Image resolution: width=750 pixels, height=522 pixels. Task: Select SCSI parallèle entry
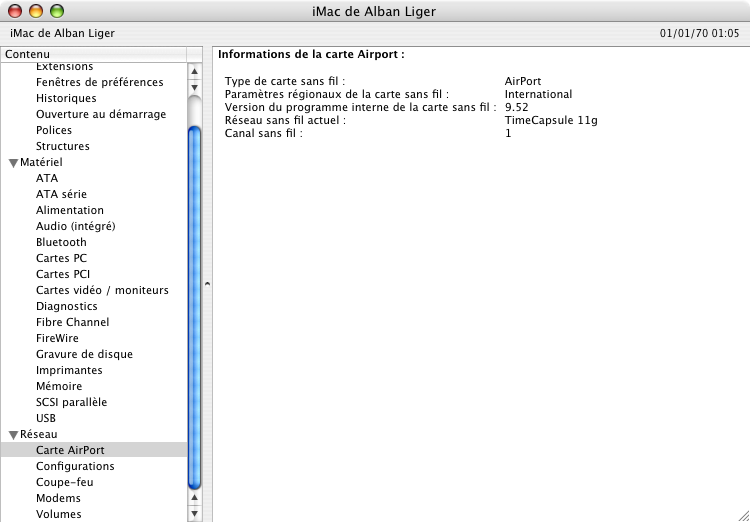coord(71,402)
